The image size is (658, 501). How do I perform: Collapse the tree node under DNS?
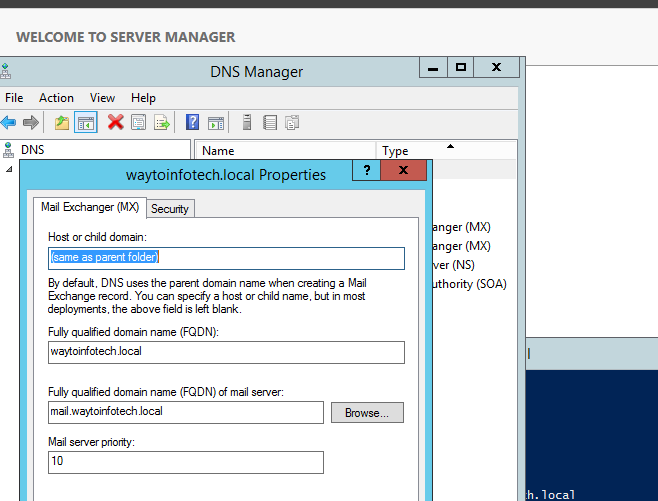point(9,169)
